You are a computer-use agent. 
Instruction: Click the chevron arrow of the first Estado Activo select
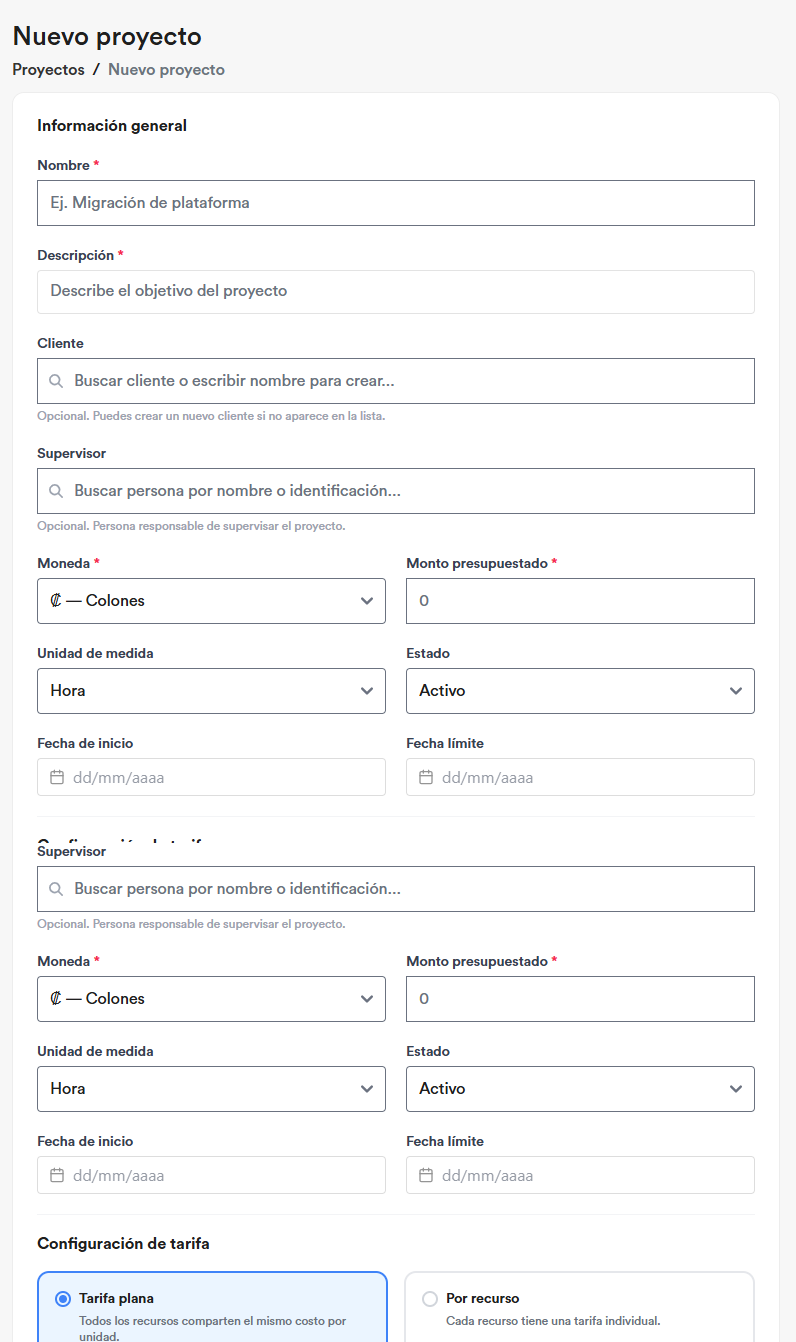[x=736, y=691]
